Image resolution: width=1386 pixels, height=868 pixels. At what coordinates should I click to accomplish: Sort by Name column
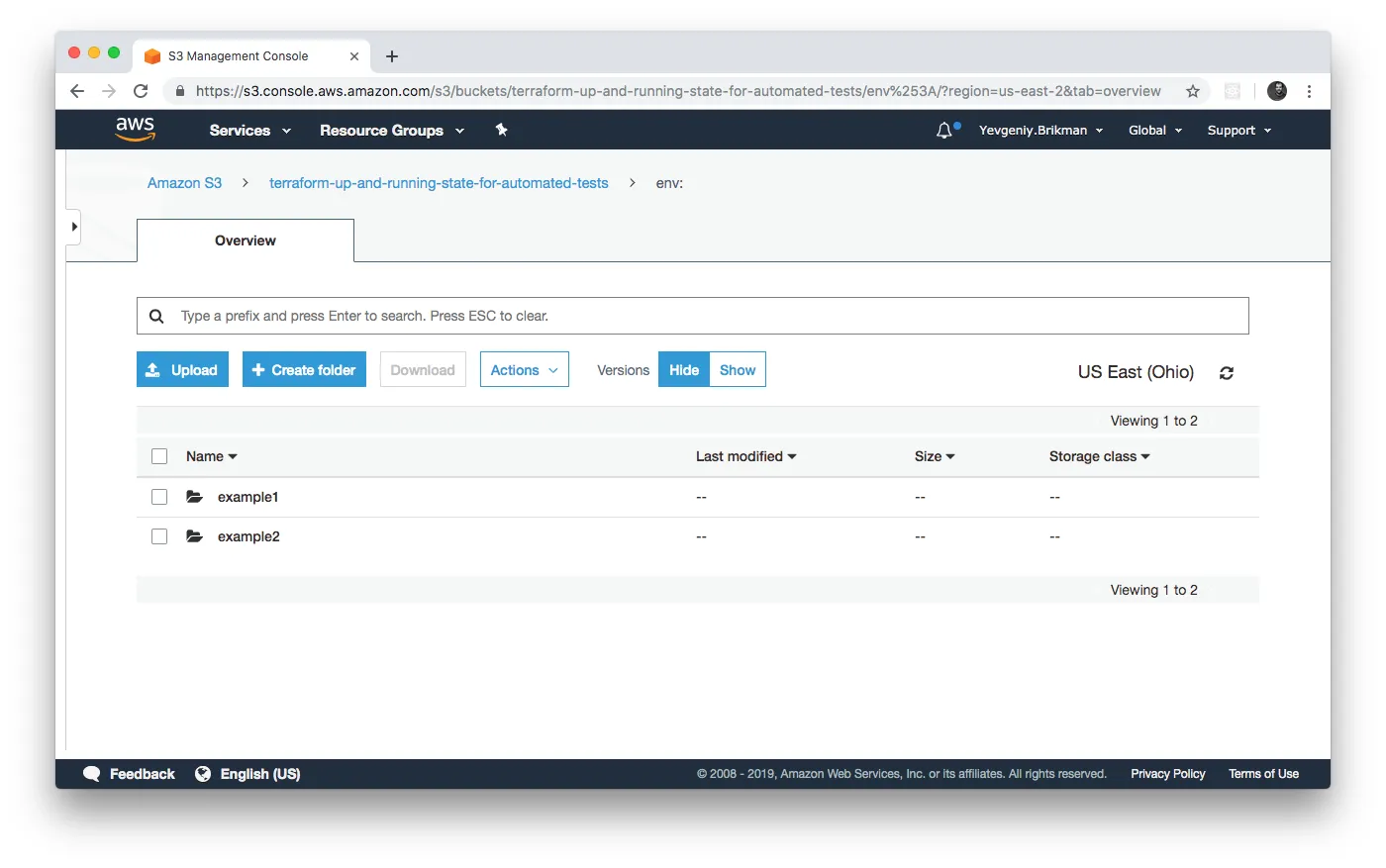pyautogui.click(x=212, y=456)
